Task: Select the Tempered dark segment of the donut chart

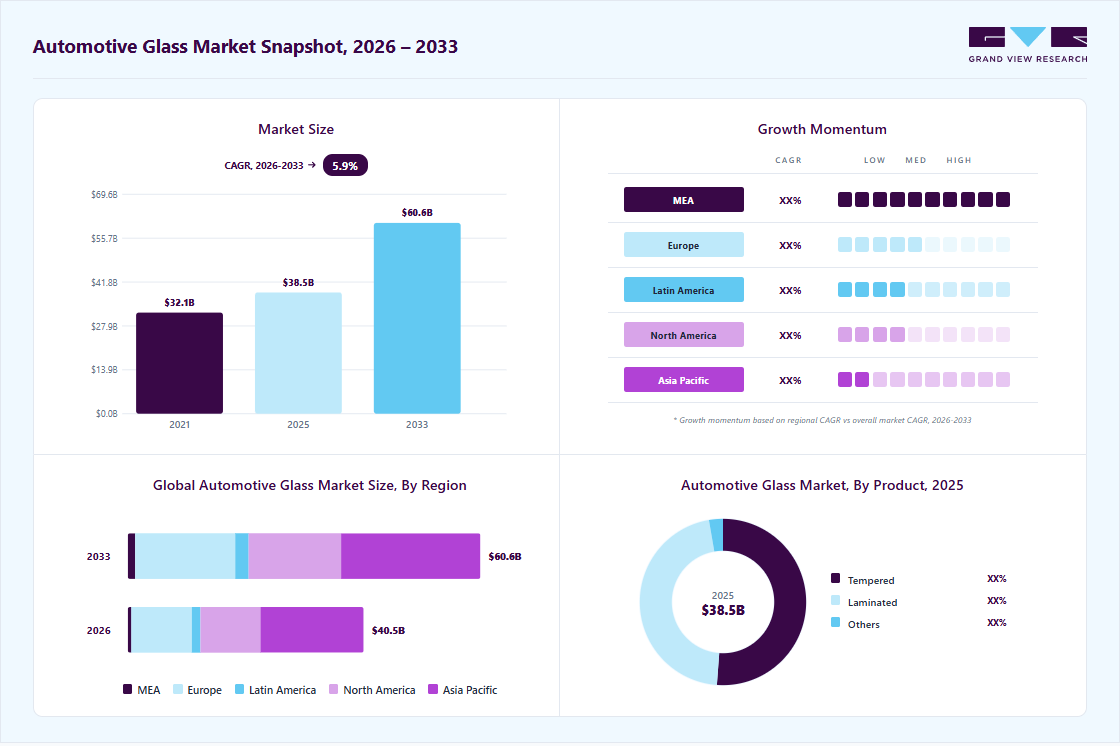Action: tap(789, 602)
